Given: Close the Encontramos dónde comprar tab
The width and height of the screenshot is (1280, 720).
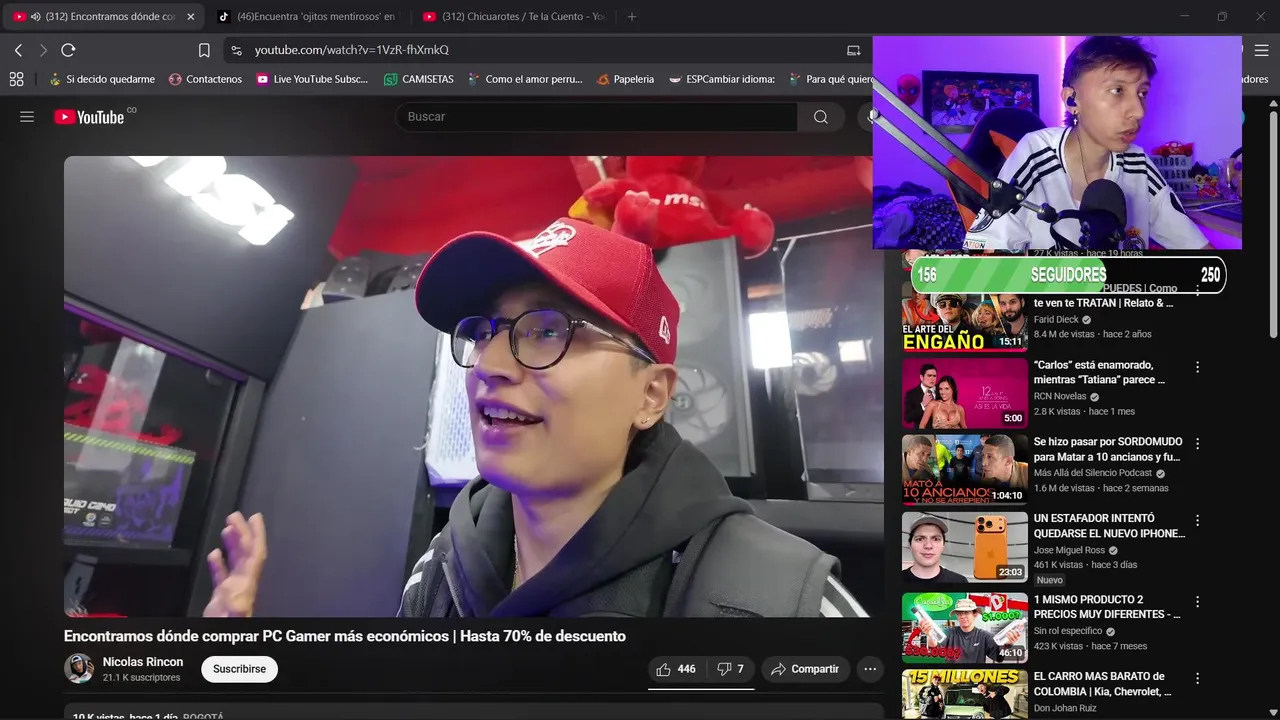Looking at the screenshot, I should coord(191,17).
